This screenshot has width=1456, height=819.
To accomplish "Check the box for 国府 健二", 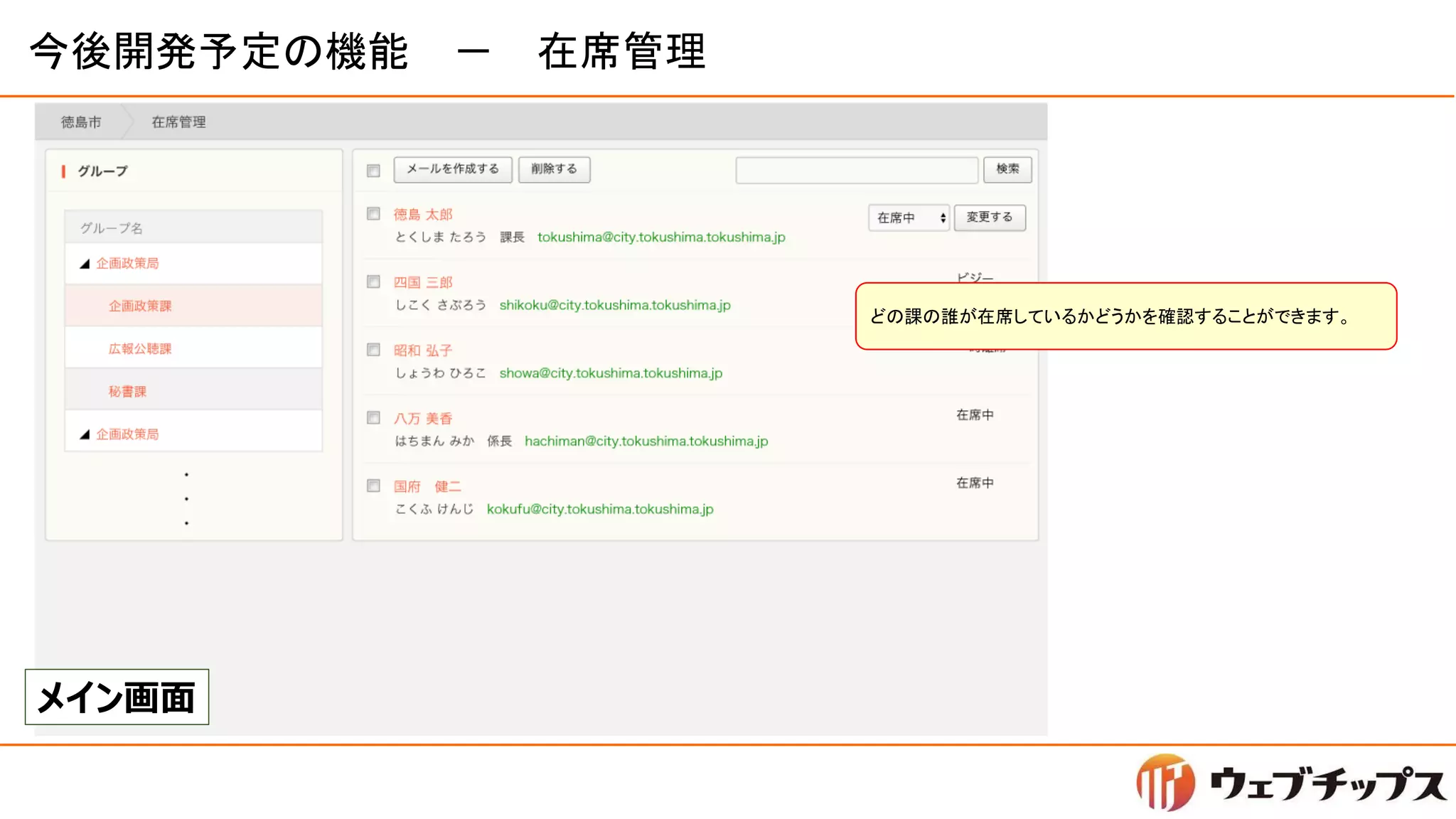I will click(x=373, y=486).
